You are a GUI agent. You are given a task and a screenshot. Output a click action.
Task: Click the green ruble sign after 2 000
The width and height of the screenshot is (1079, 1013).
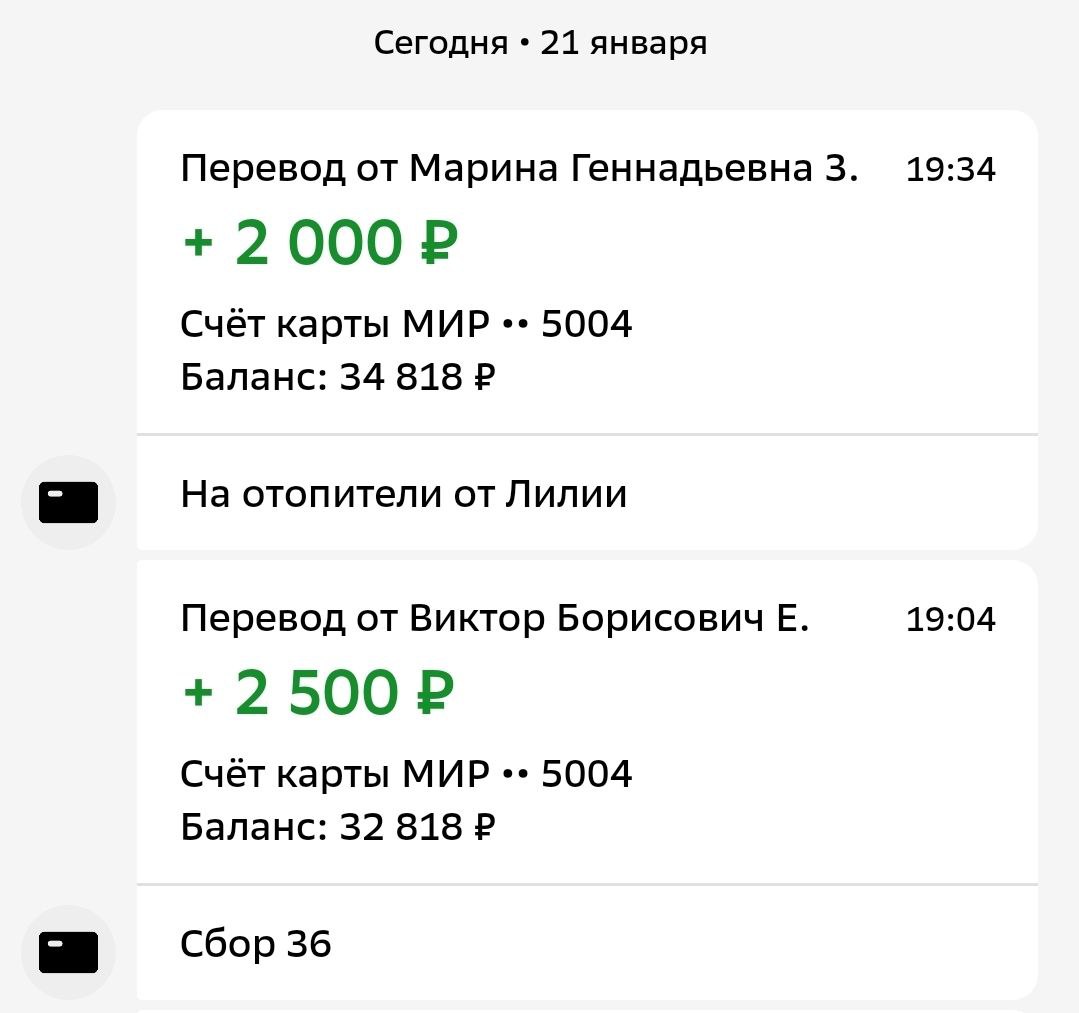pyautogui.click(x=437, y=243)
